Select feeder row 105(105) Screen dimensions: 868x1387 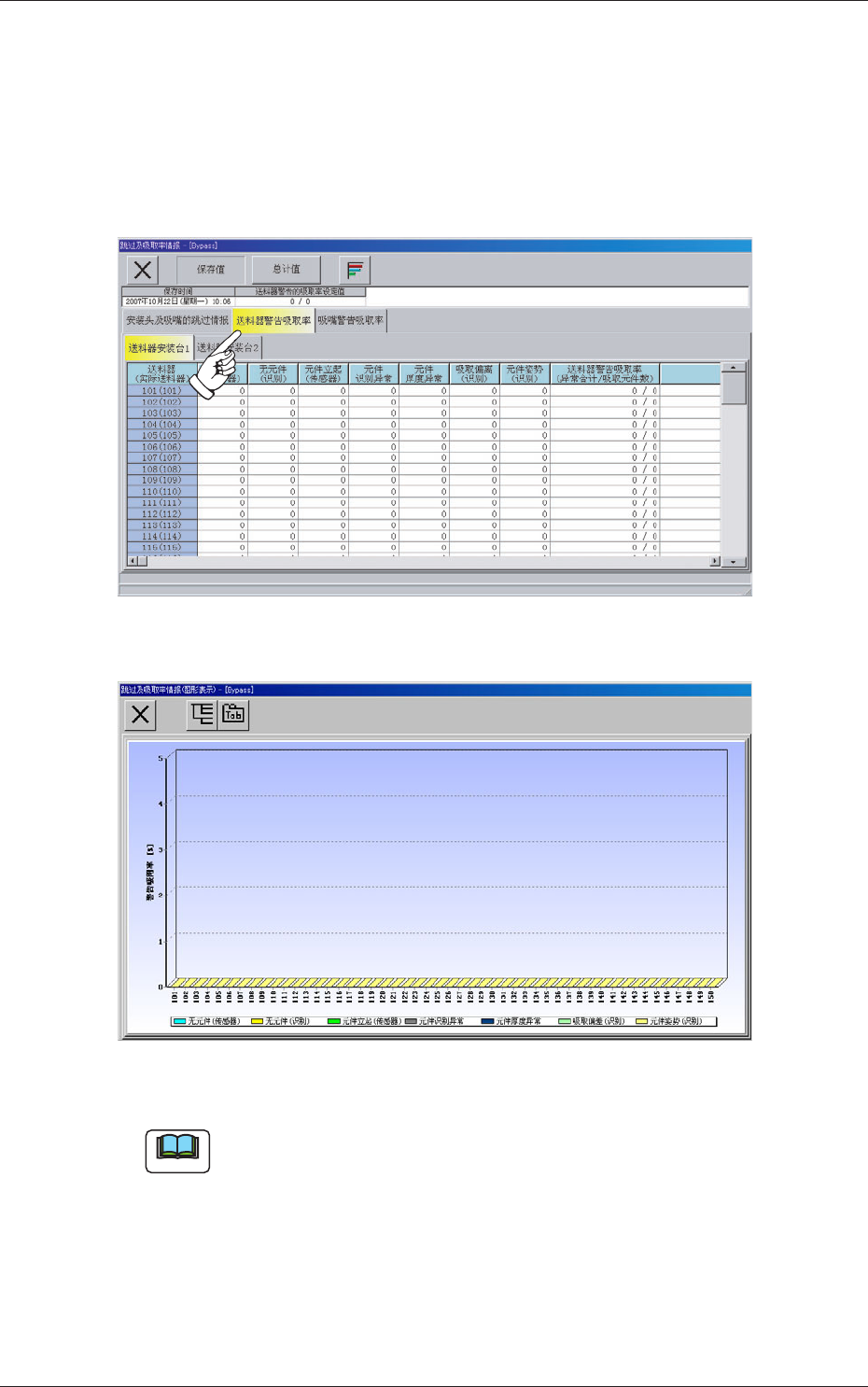162,436
